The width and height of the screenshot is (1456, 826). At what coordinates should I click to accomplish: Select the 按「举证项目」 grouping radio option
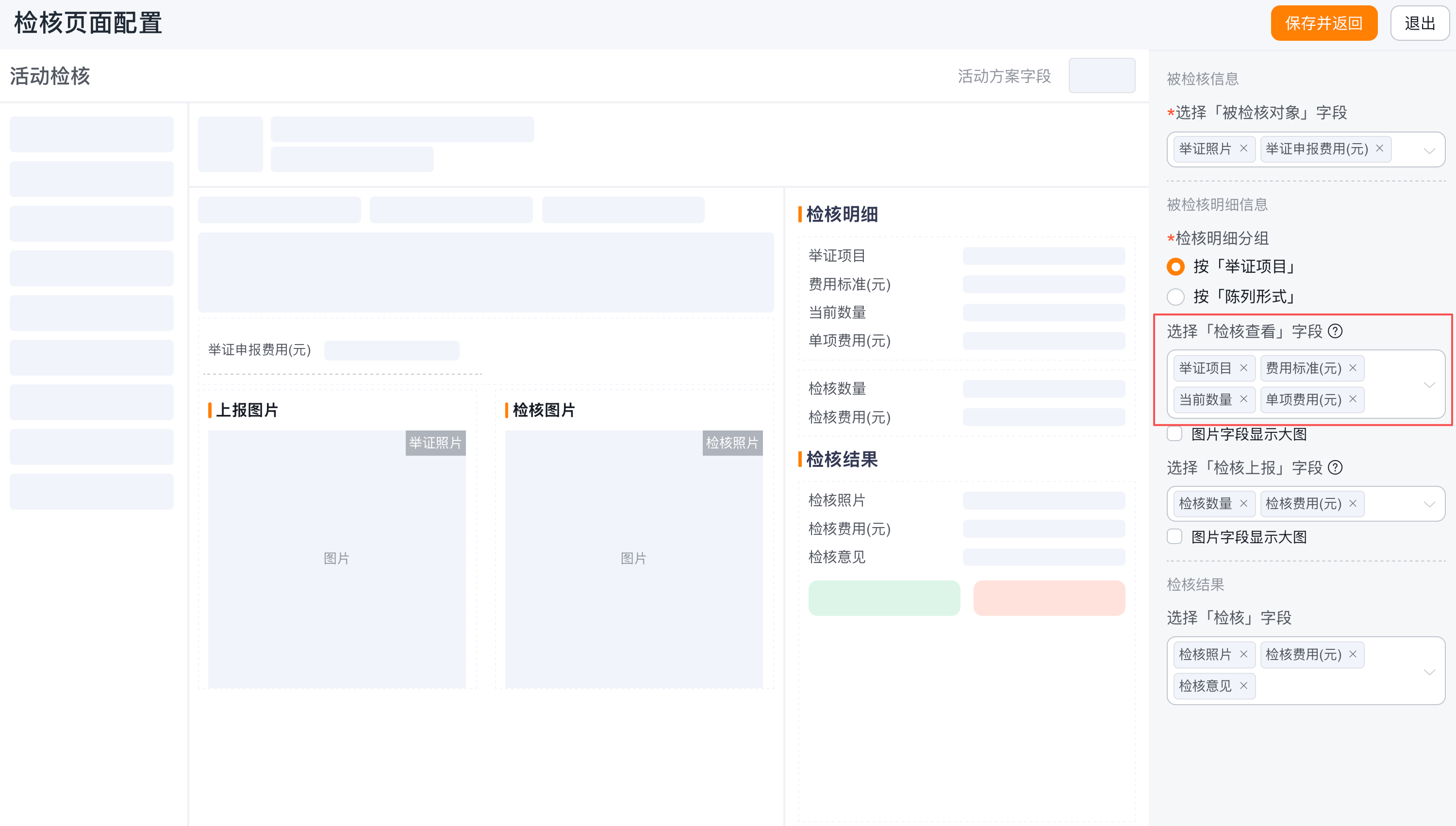point(1176,266)
